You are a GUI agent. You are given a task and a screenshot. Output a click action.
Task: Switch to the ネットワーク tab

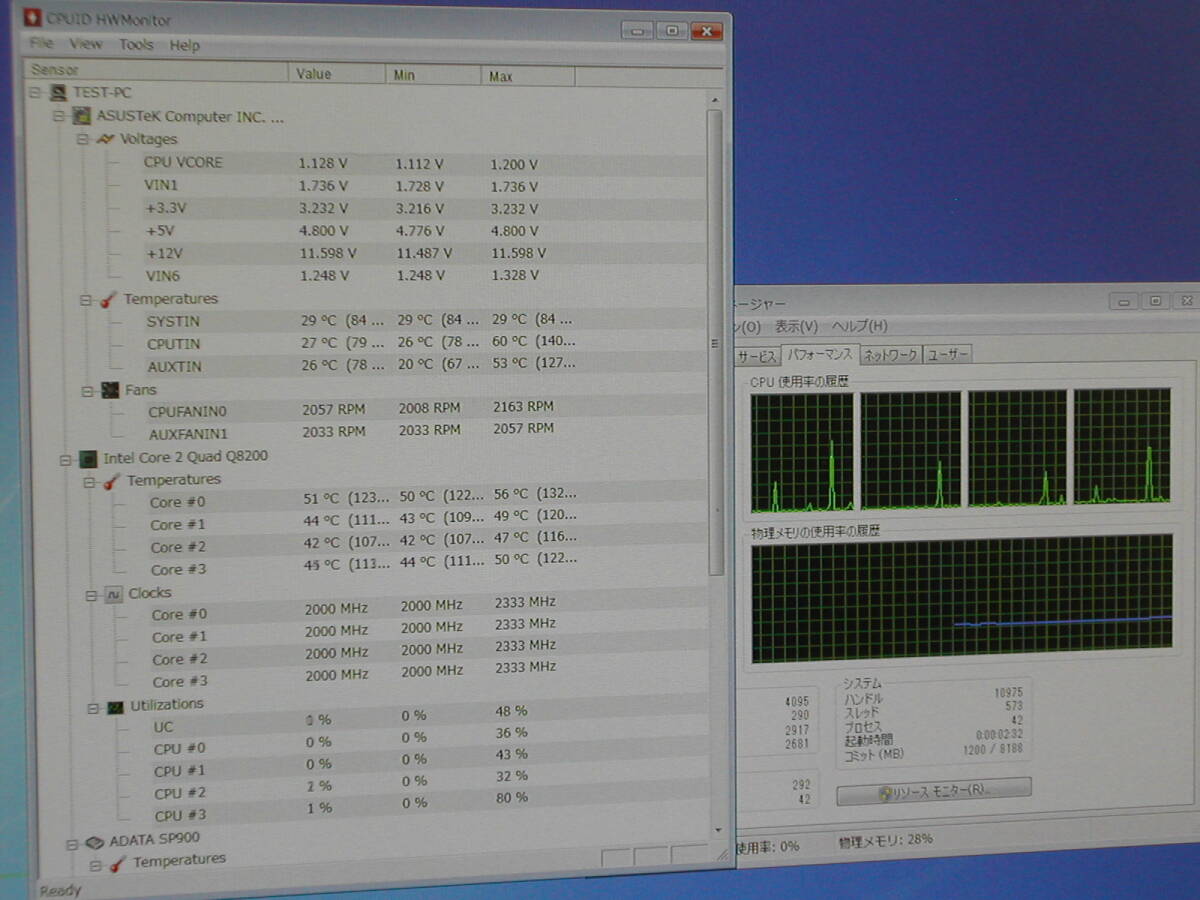(x=890, y=354)
